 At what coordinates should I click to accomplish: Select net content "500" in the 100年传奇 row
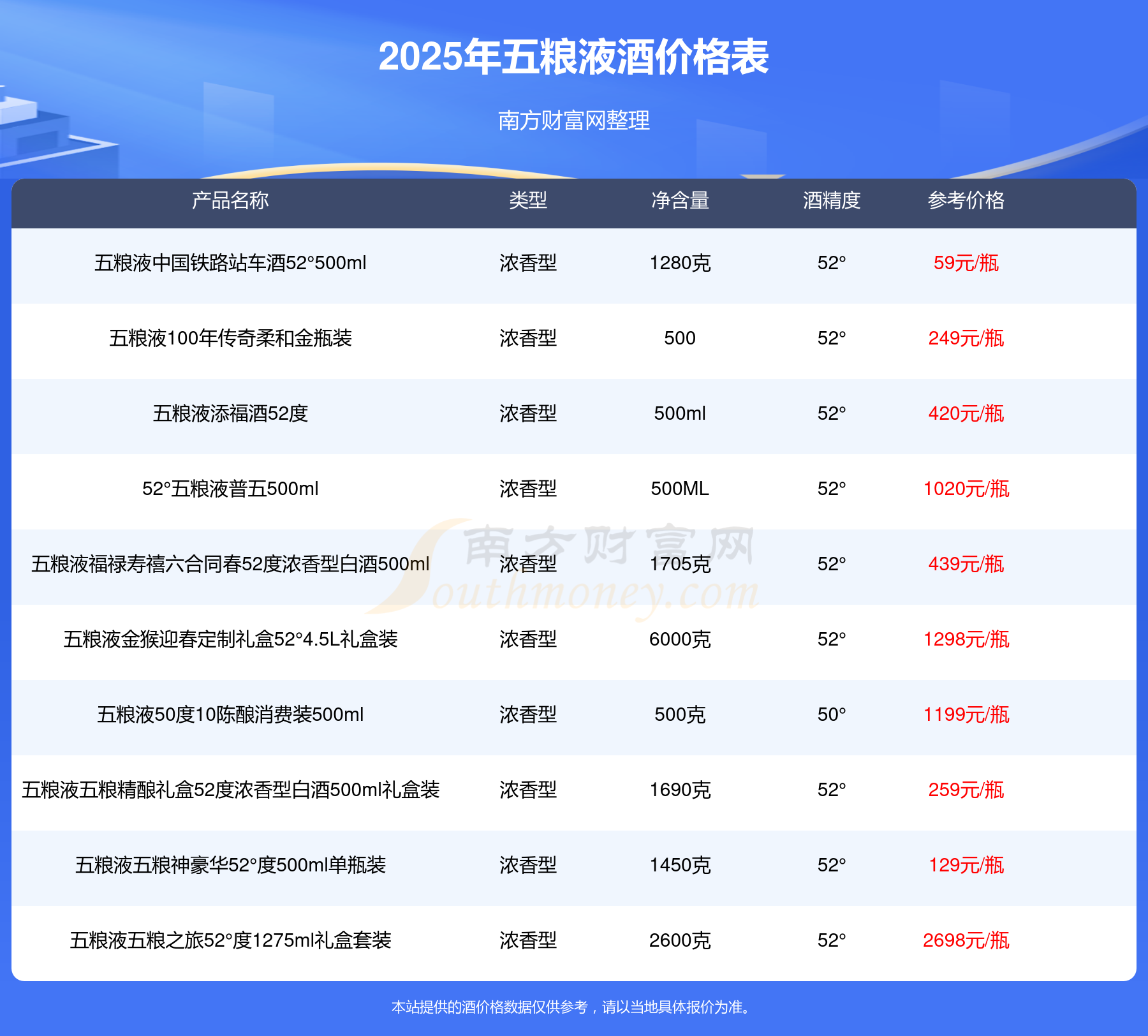click(x=680, y=338)
